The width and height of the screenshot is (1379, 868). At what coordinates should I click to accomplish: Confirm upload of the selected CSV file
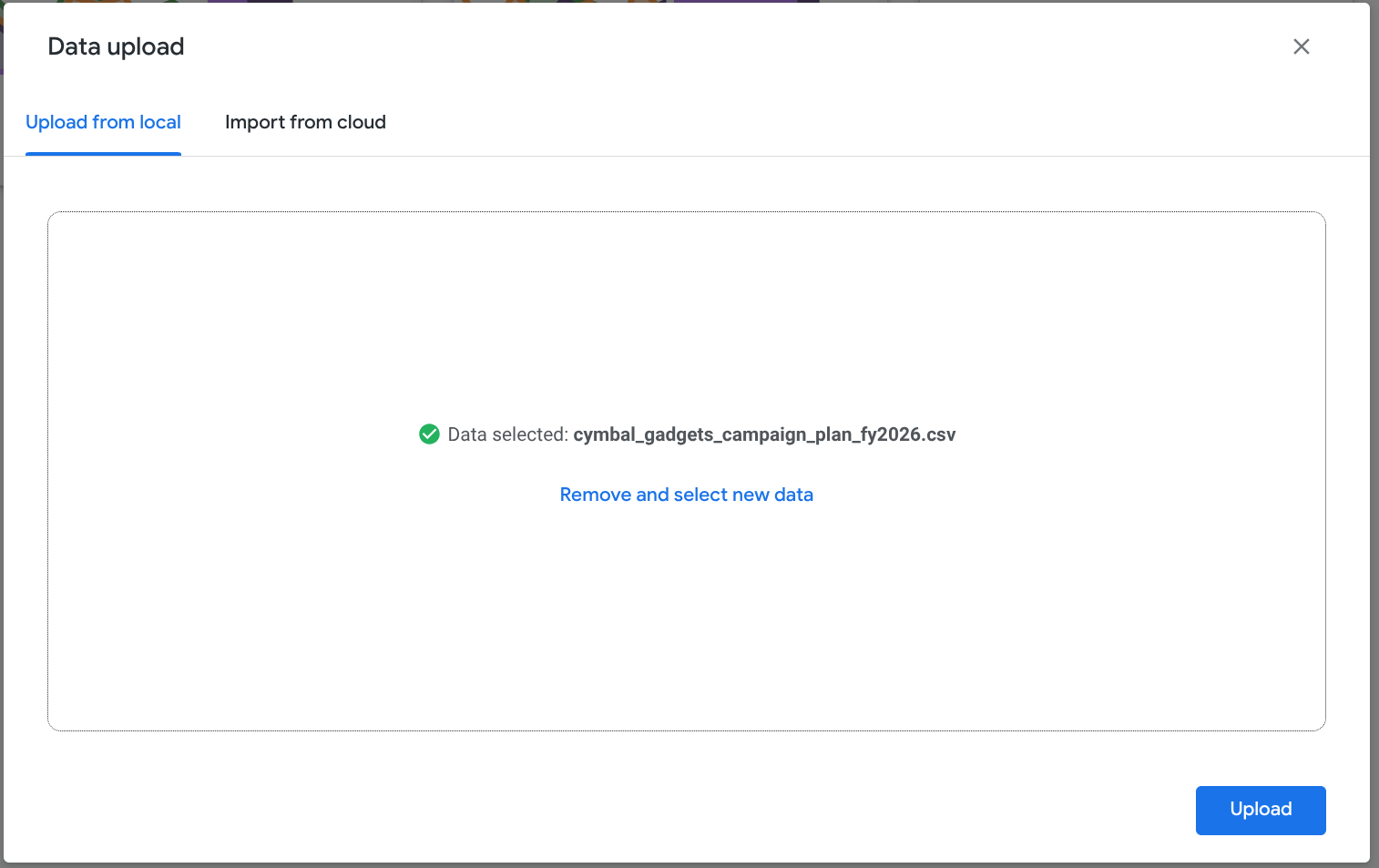click(1261, 810)
